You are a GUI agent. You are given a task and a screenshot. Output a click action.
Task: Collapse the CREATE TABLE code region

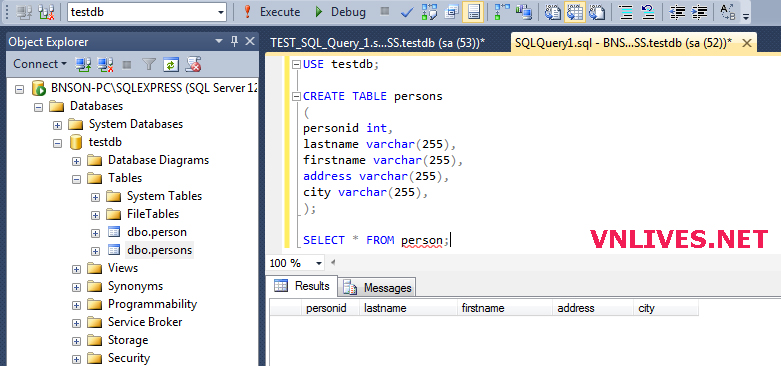(x=296, y=96)
